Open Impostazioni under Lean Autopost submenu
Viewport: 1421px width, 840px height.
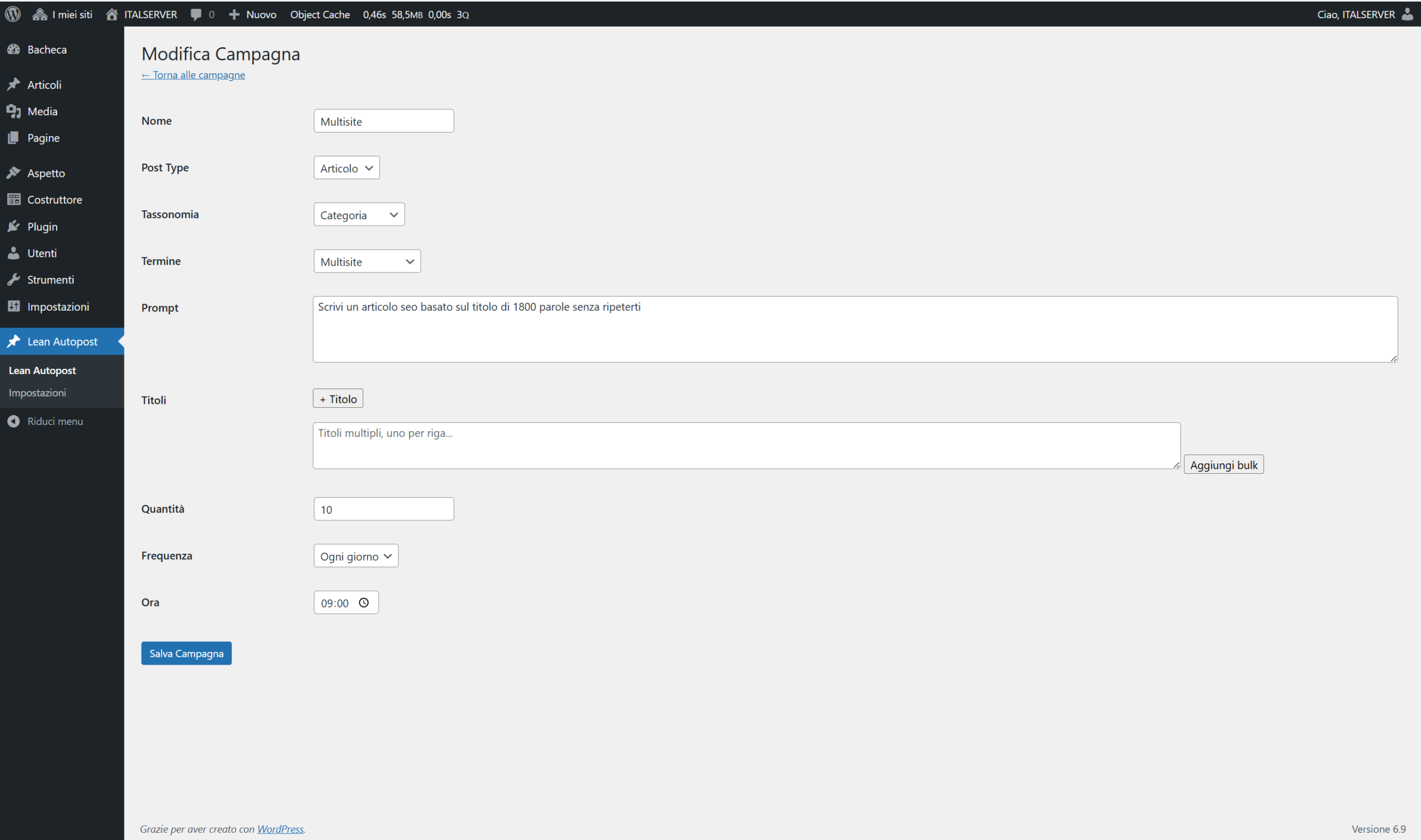coord(37,393)
